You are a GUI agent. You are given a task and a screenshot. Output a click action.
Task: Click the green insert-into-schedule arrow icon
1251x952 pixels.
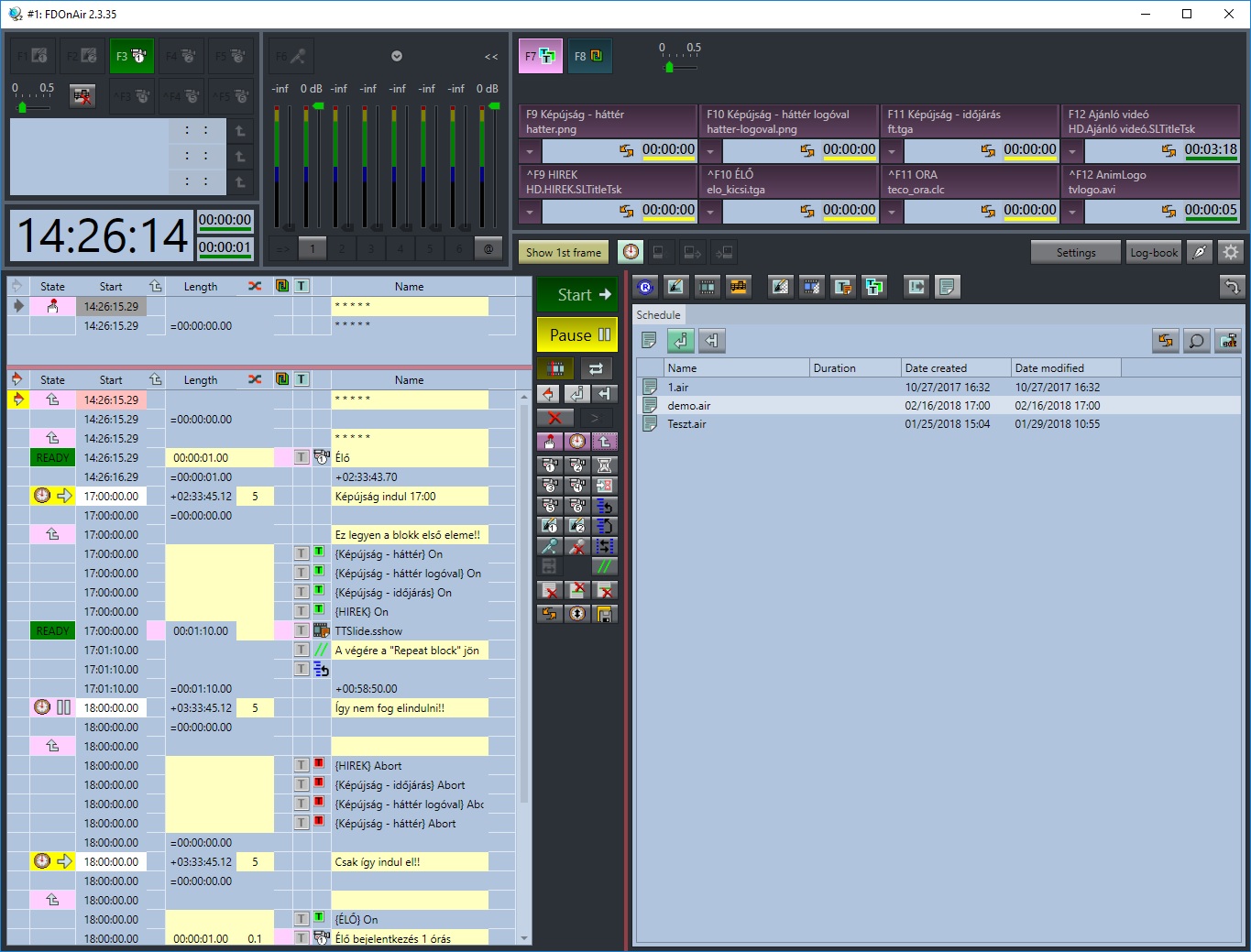pyautogui.click(x=680, y=341)
